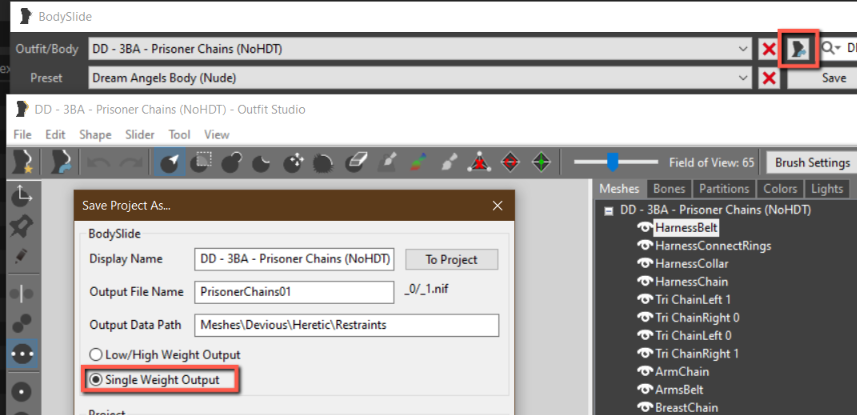Viewport: 857px width, 415px height.
Task: Click the Display Name input field
Action: coord(294,260)
